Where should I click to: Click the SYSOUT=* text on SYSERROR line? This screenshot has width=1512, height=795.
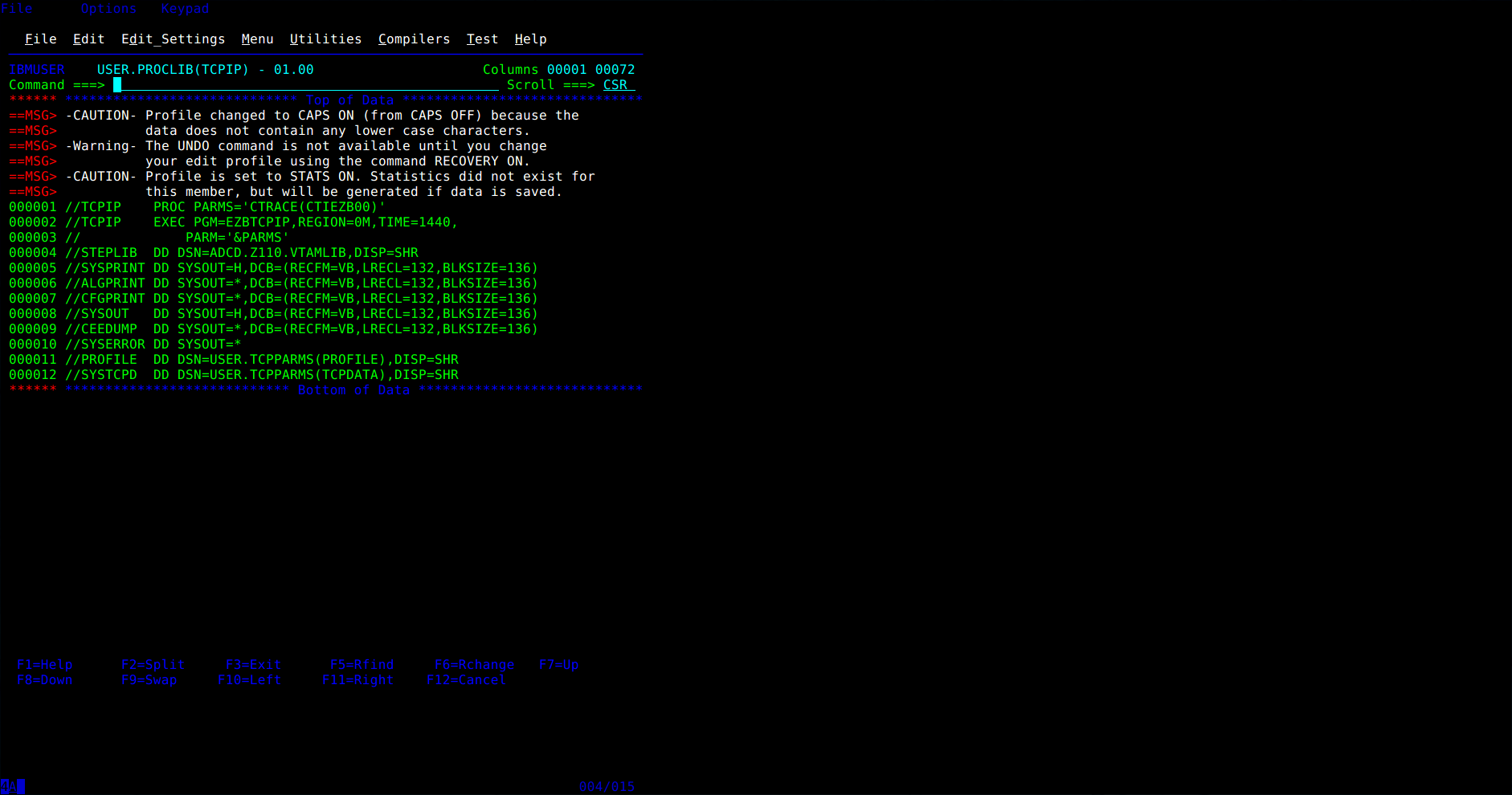209,344
